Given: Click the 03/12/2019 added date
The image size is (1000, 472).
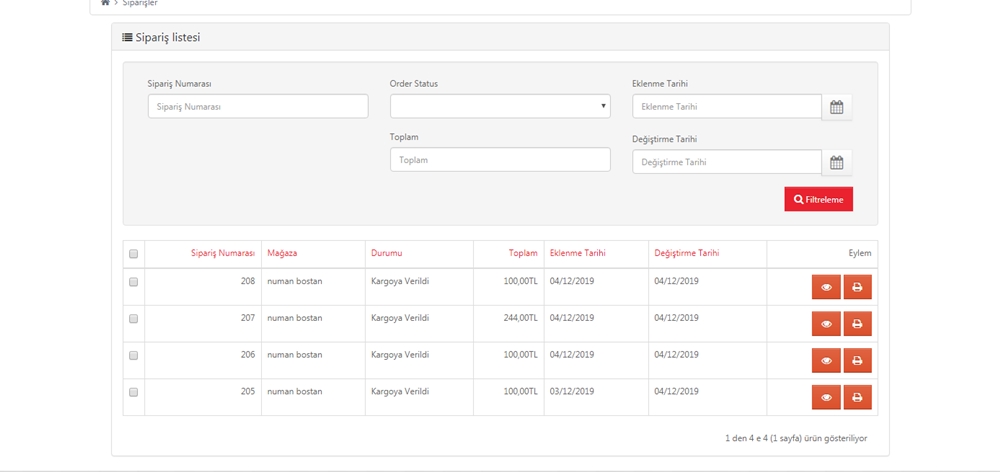Looking at the screenshot, I should pyautogui.click(x=572, y=391).
